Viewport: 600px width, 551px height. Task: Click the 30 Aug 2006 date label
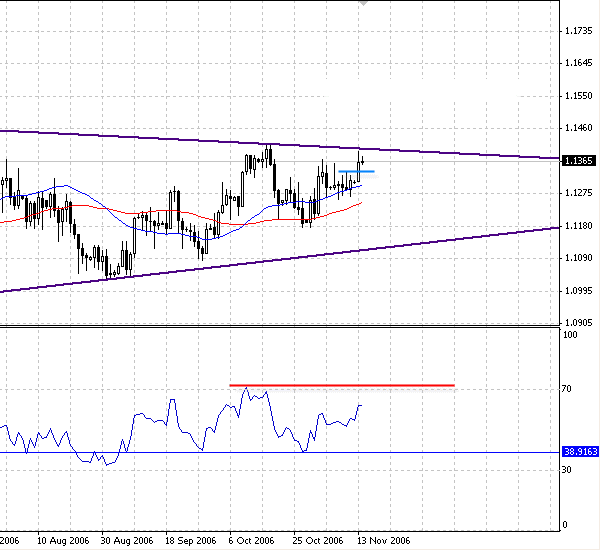[x=127, y=541]
